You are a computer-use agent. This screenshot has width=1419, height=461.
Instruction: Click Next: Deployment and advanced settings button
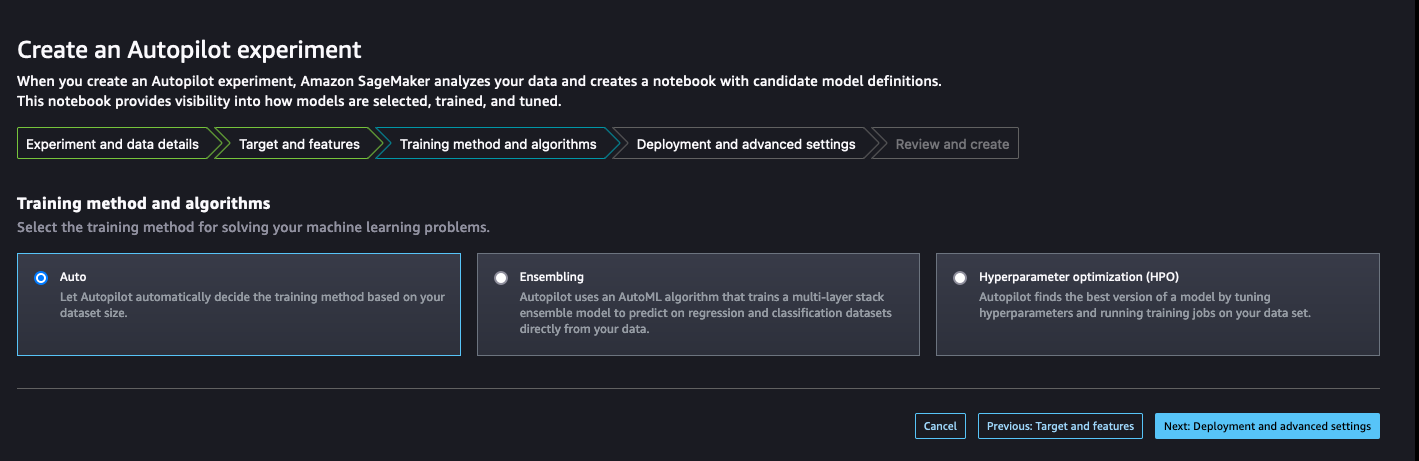tap(1267, 426)
